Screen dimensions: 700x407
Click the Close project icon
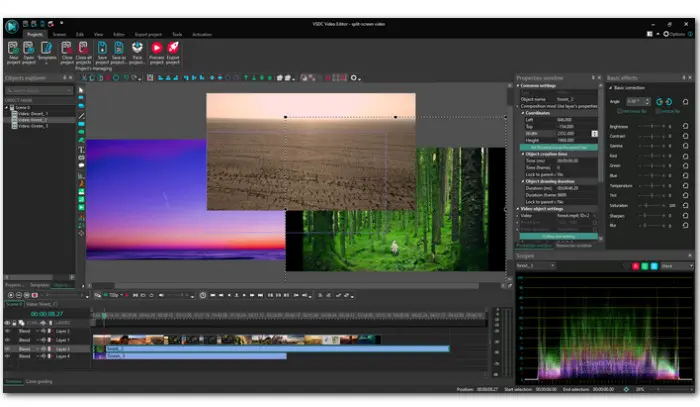[x=67, y=48]
